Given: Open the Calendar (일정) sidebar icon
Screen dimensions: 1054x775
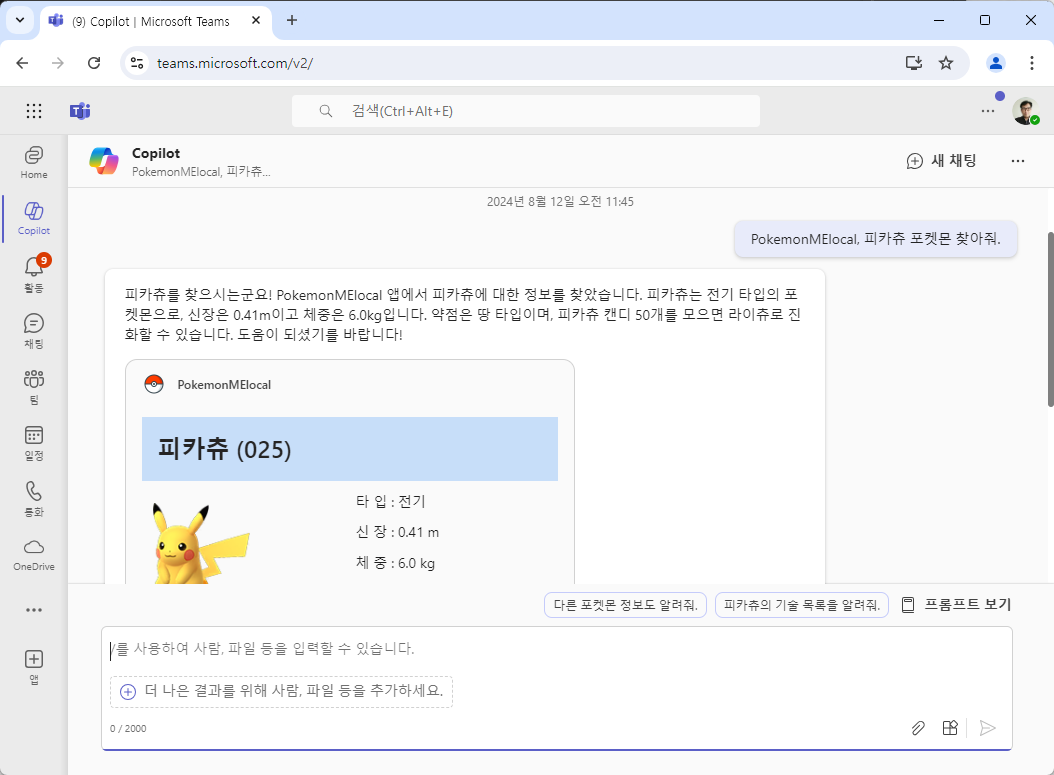Looking at the screenshot, I should pos(34,442).
